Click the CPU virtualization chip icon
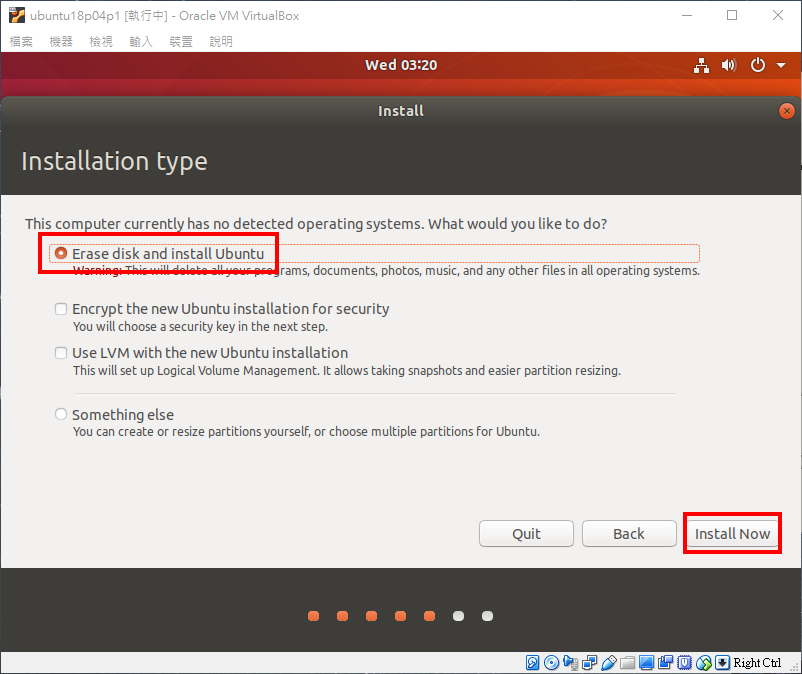 [x=684, y=663]
